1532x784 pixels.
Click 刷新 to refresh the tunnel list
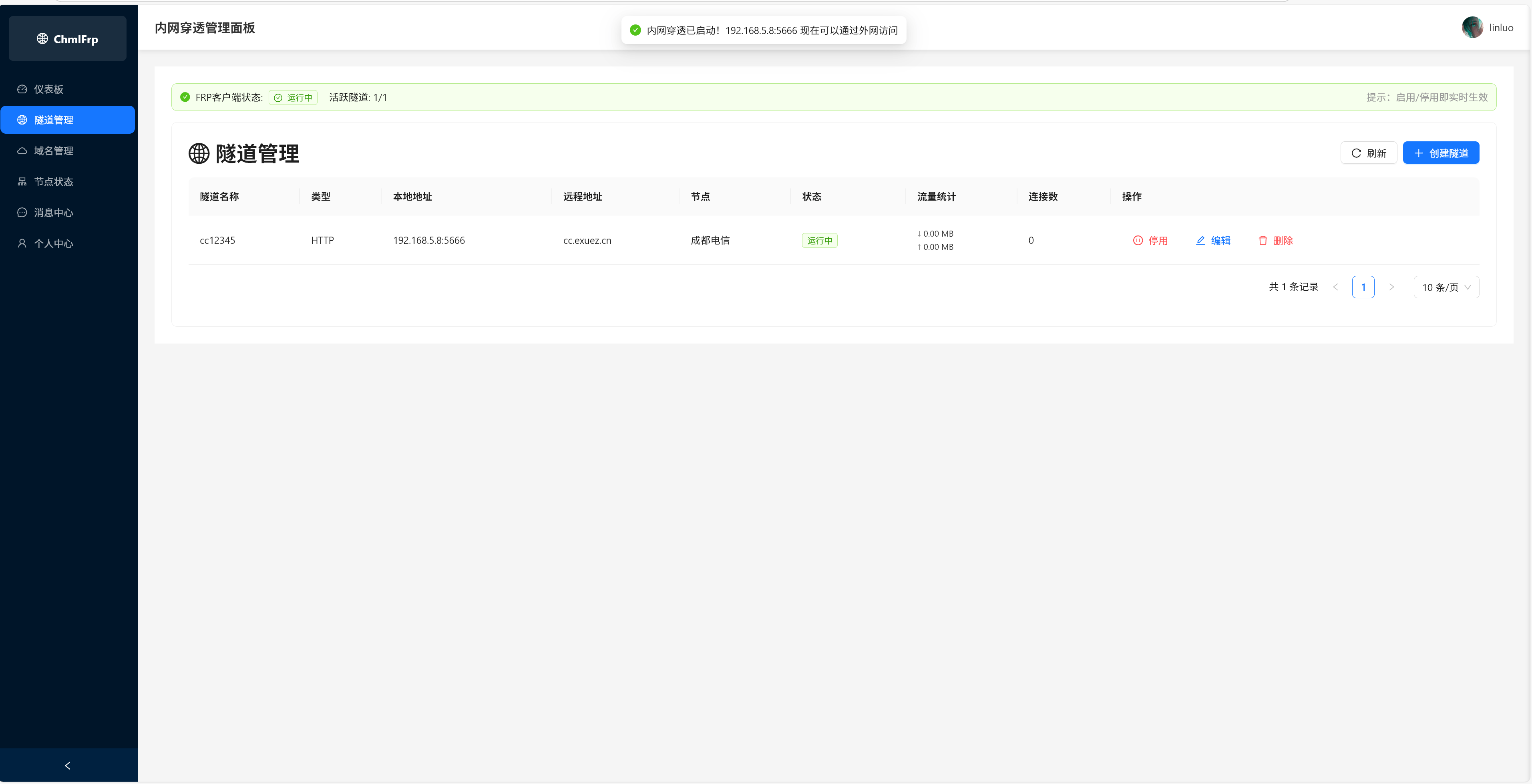pos(1369,152)
